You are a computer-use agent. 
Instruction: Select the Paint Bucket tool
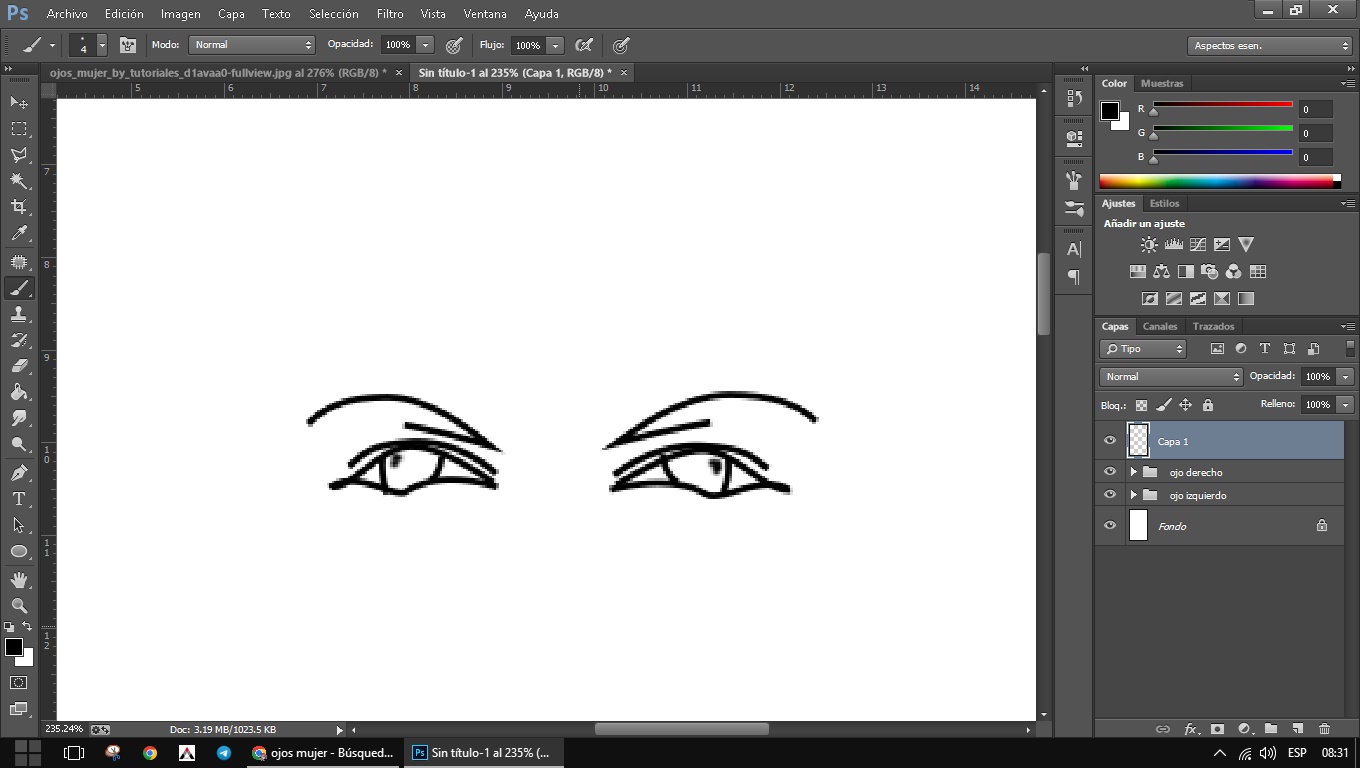[x=19, y=392]
